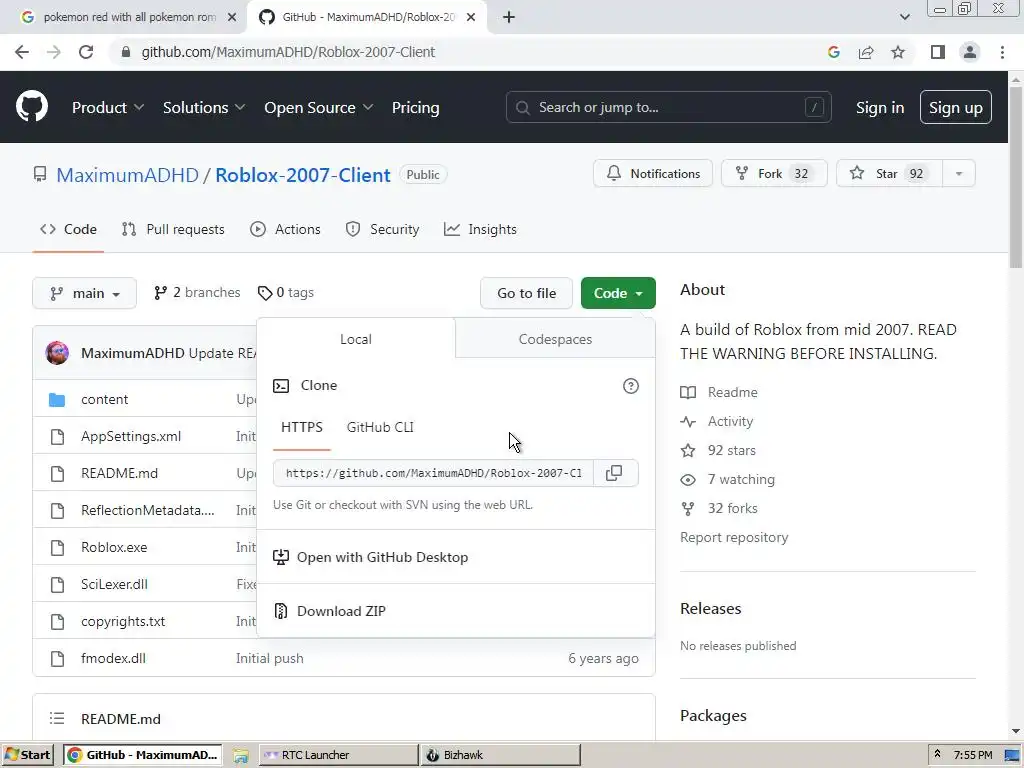This screenshot has width=1024, height=768.
Task: Focus the Search or jump to field
Action: tap(668, 108)
